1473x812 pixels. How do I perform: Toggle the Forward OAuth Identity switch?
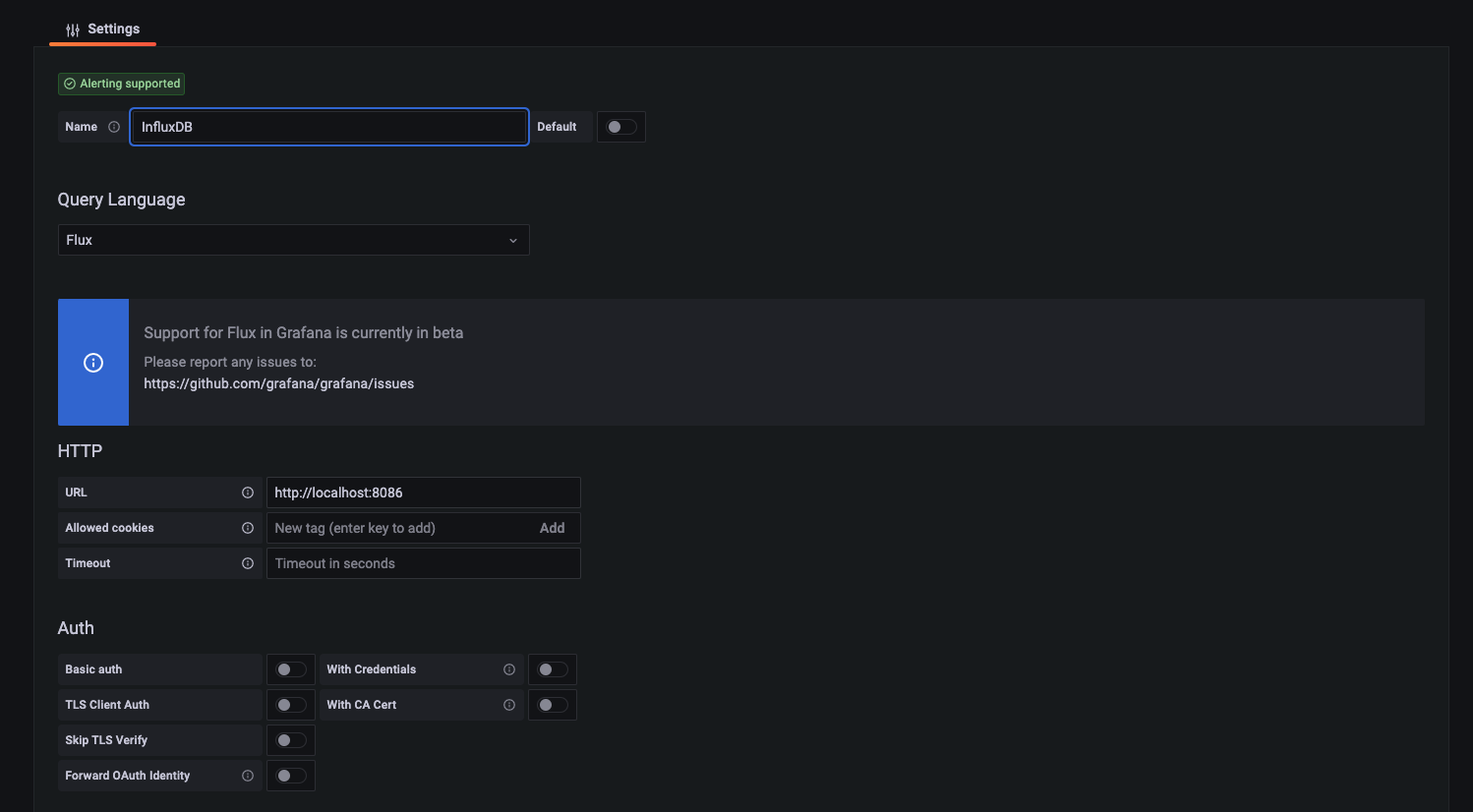(x=291, y=776)
